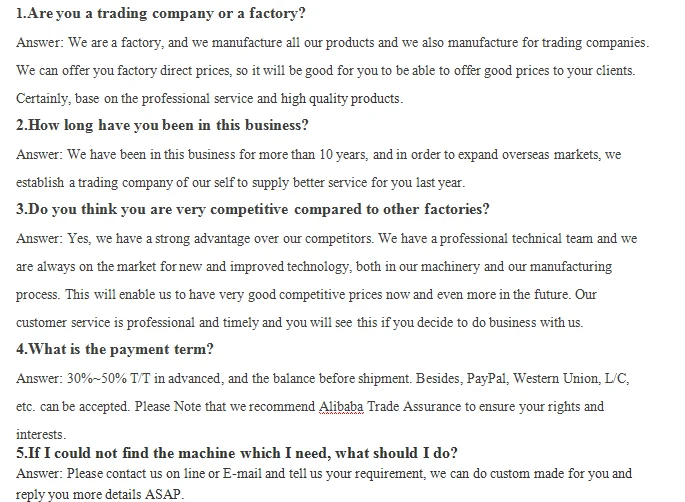Click the word "interests" below the payment answer
685x502 pixels.
(x=40, y=435)
